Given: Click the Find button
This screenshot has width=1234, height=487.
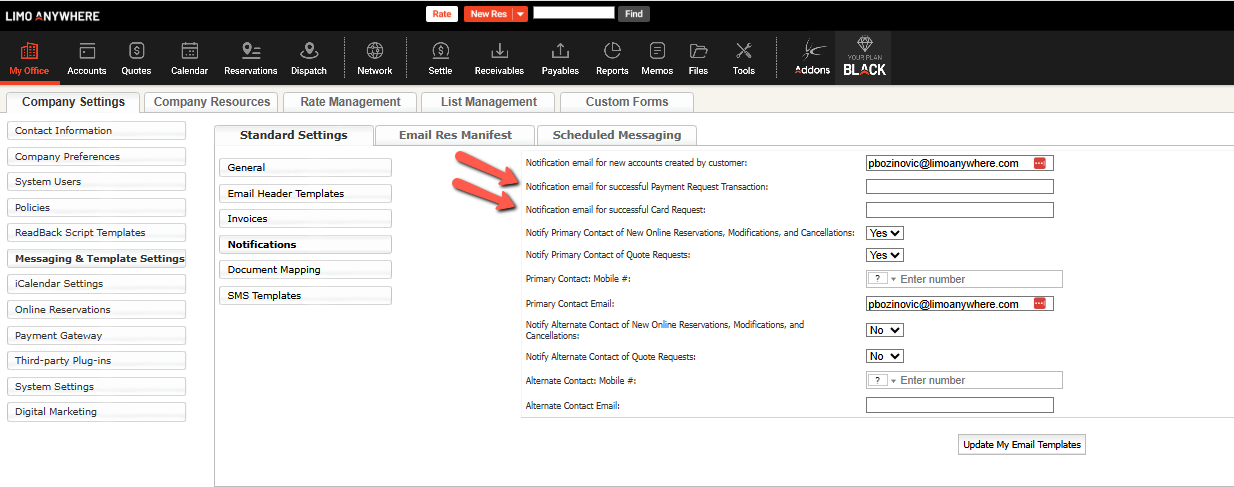Looking at the screenshot, I should (x=634, y=14).
